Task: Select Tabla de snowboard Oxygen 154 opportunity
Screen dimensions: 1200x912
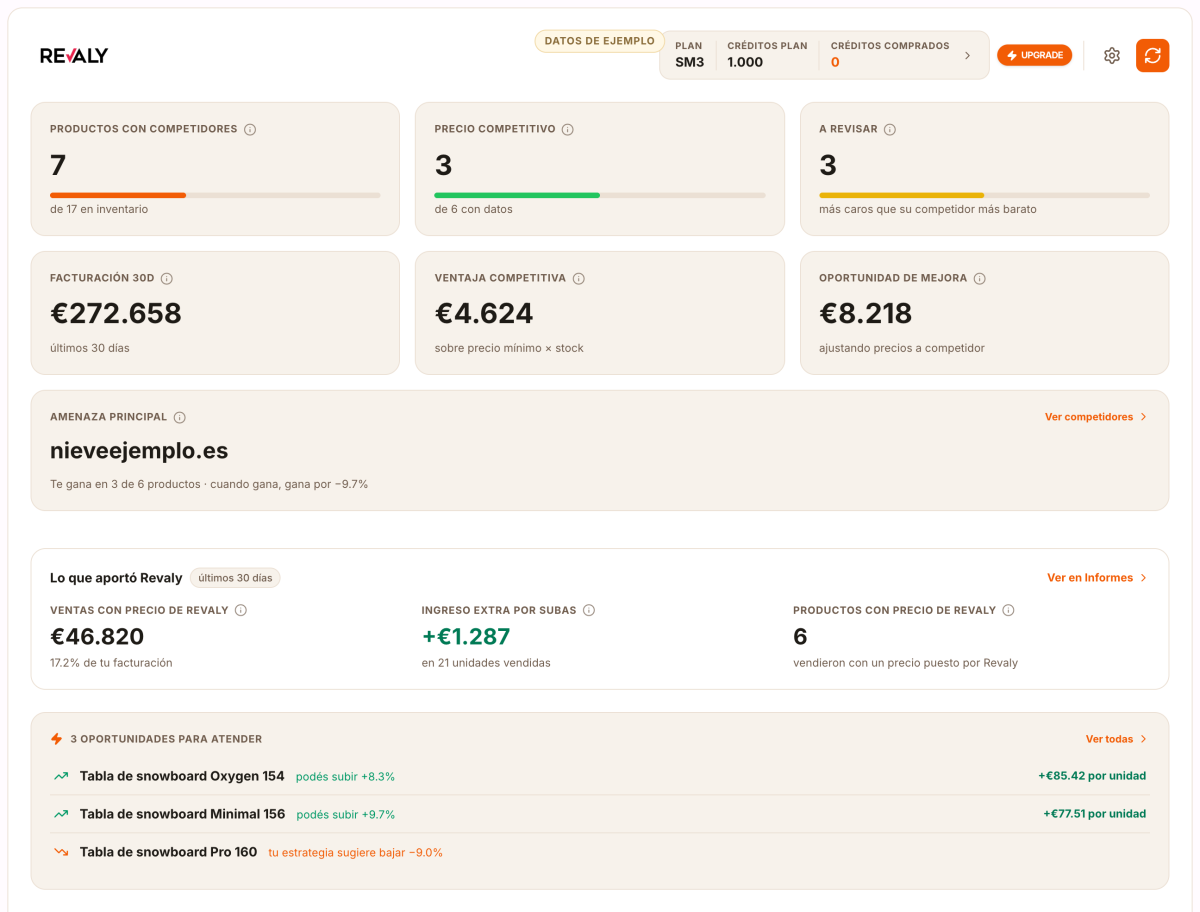Action: coord(600,776)
